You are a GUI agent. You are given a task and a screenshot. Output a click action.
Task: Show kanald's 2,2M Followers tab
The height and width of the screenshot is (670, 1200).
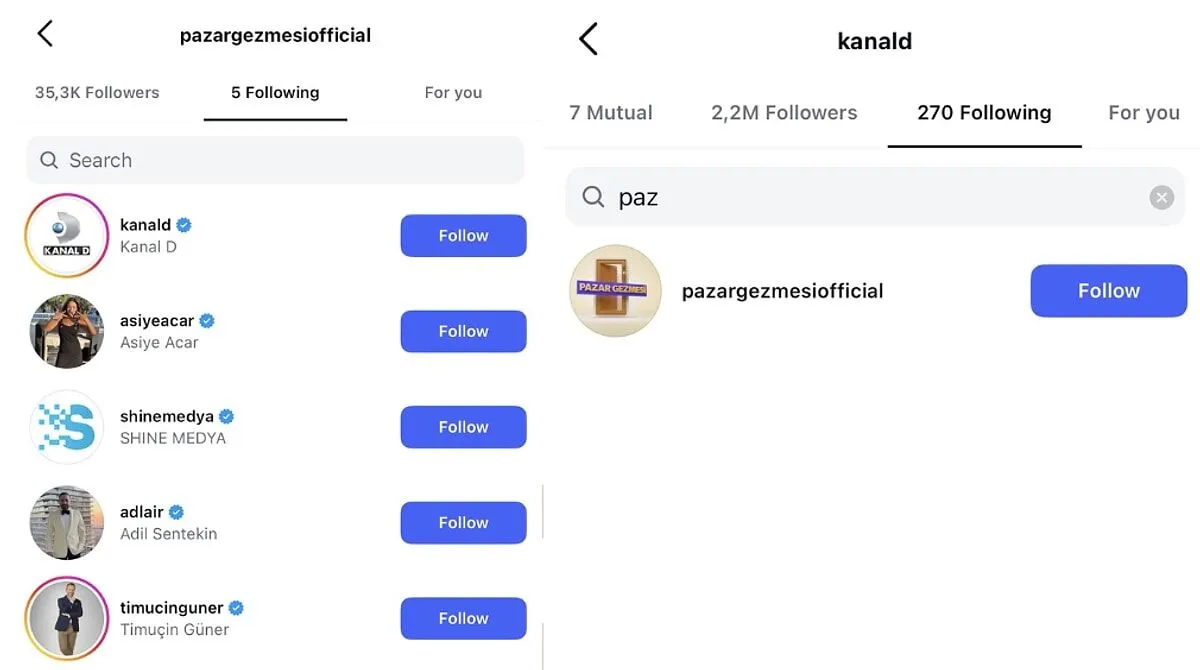pyautogui.click(x=784, y=113)
